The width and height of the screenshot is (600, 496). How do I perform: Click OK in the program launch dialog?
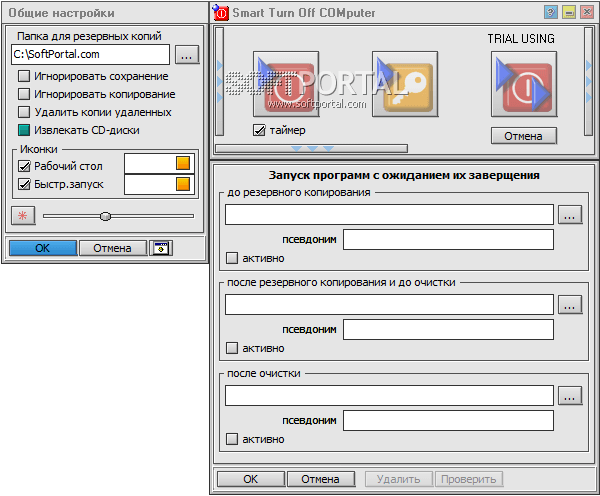[x=251, y=479]
